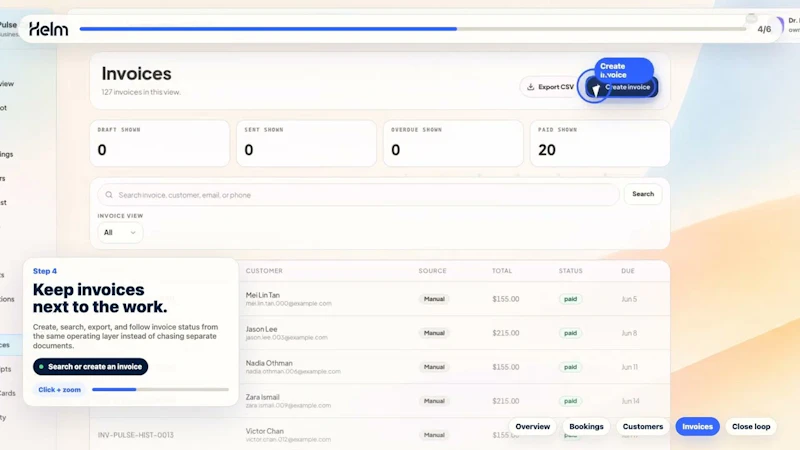Click paid status badge in Mei Lin Tan row

point(570,299)
